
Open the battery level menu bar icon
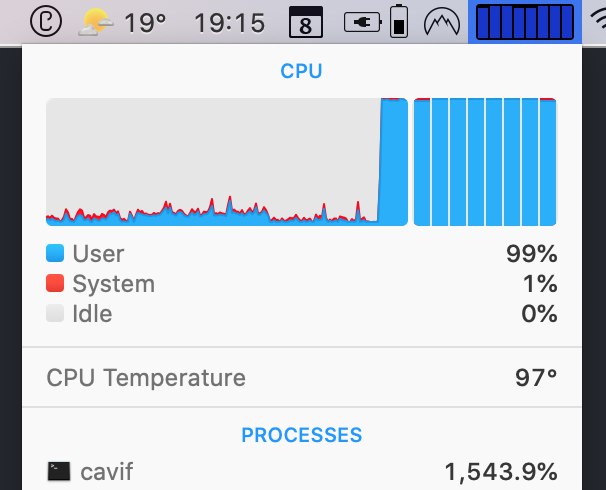[399, 22]
